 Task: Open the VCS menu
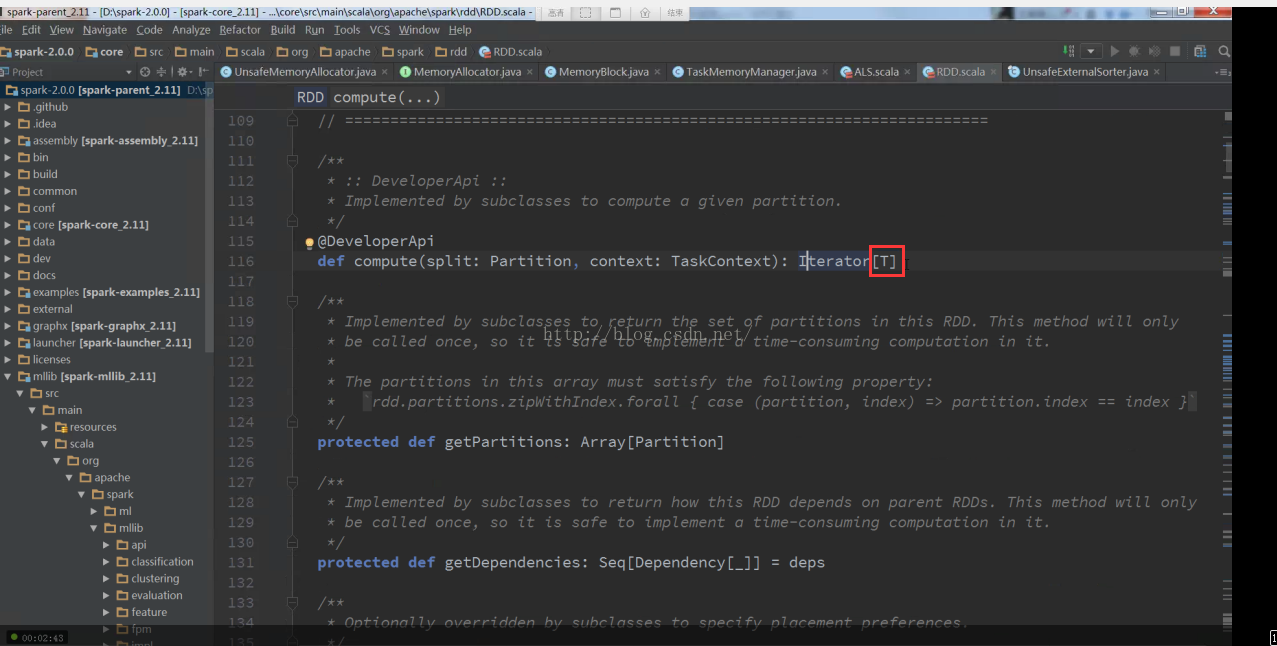(x=379, y=30)
